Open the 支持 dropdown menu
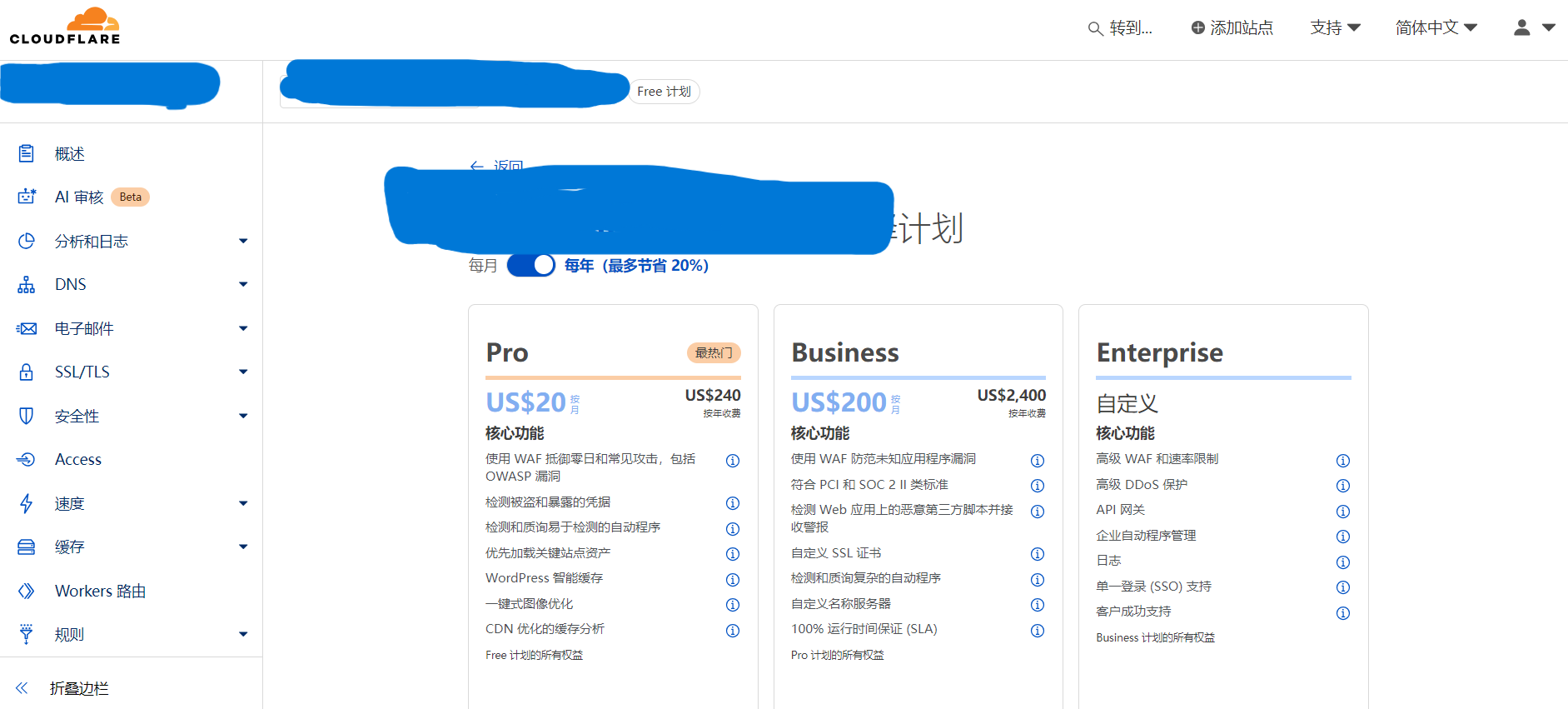The image size is (1568, 709). [x=1335, y=27]
